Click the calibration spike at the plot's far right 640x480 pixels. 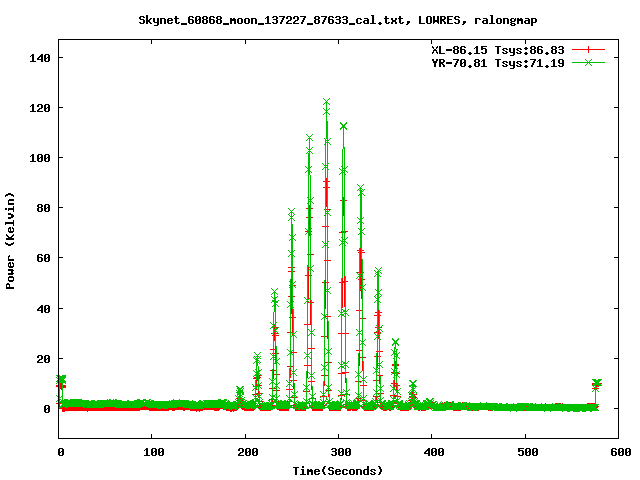596,394
